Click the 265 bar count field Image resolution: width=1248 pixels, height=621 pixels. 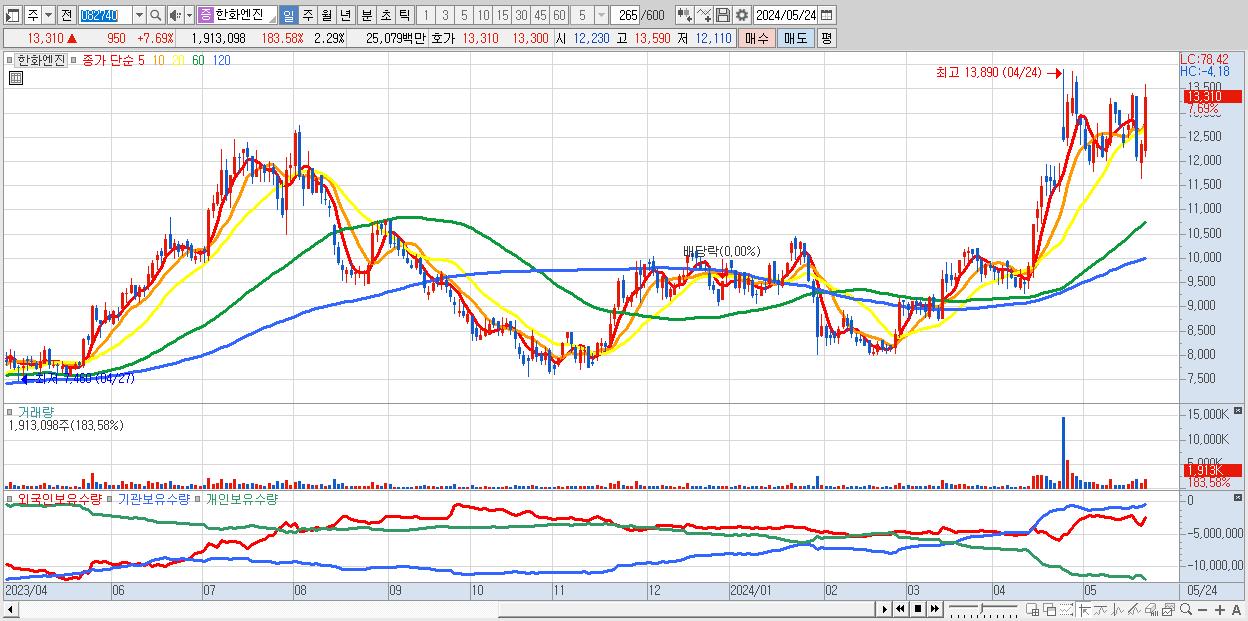625,15
